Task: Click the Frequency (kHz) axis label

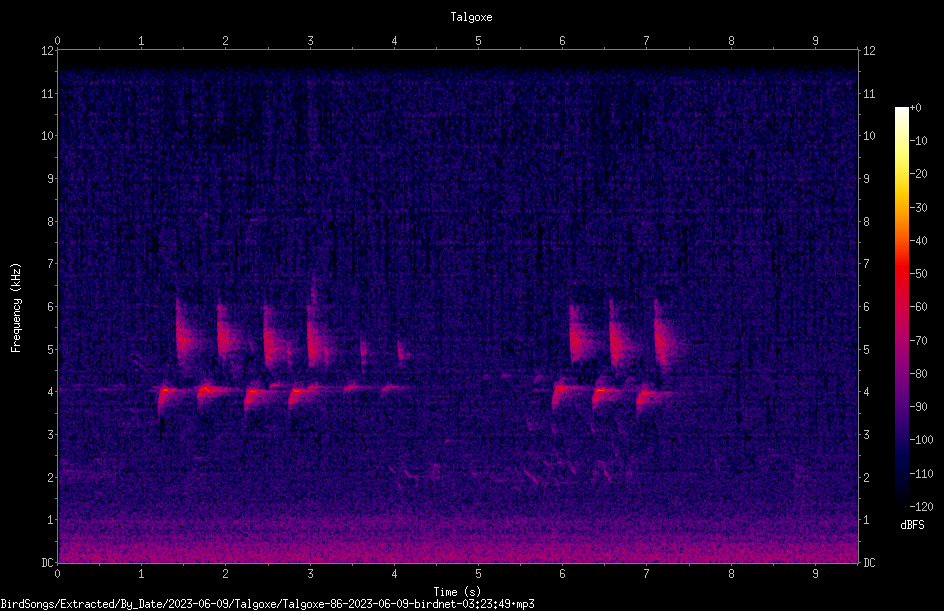Action: [x=16, y=308]
